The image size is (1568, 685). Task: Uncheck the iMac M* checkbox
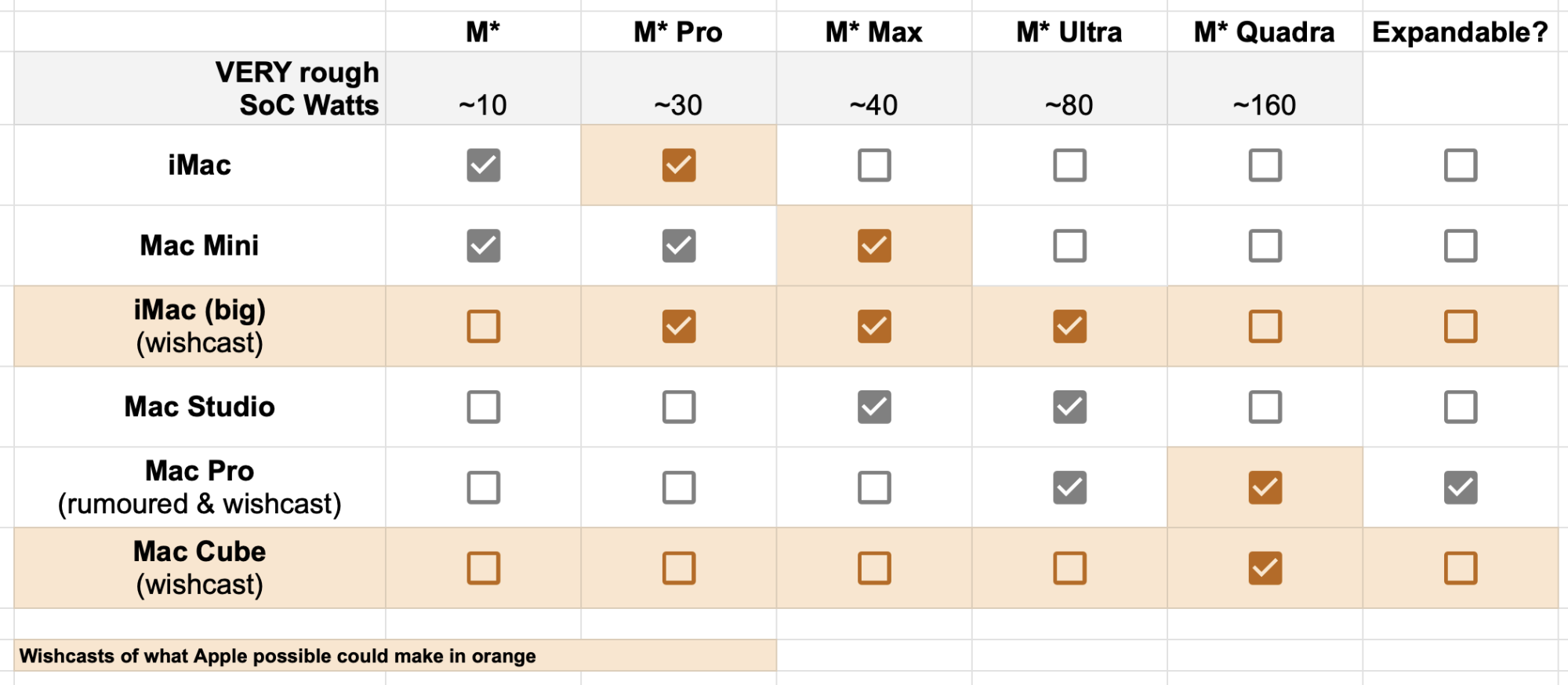(x=483, y=165)
